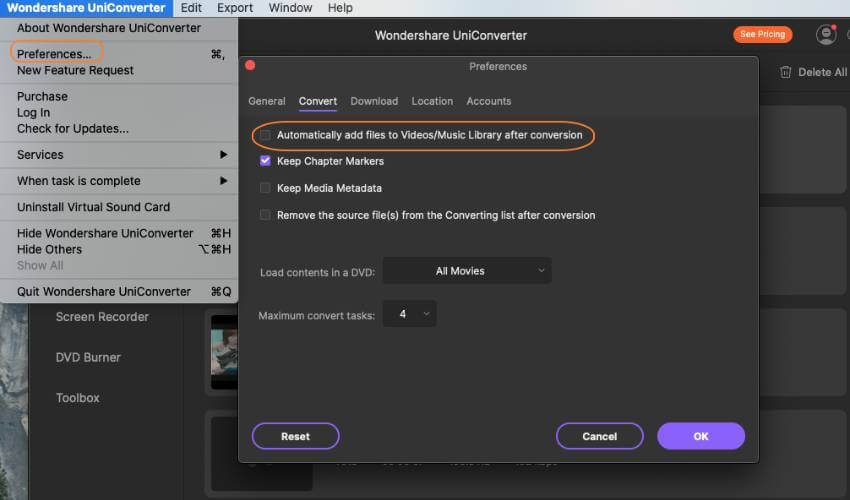Open DVD Burner in the sidebar
Screen dimensions: 850x500
pos(88,357)
